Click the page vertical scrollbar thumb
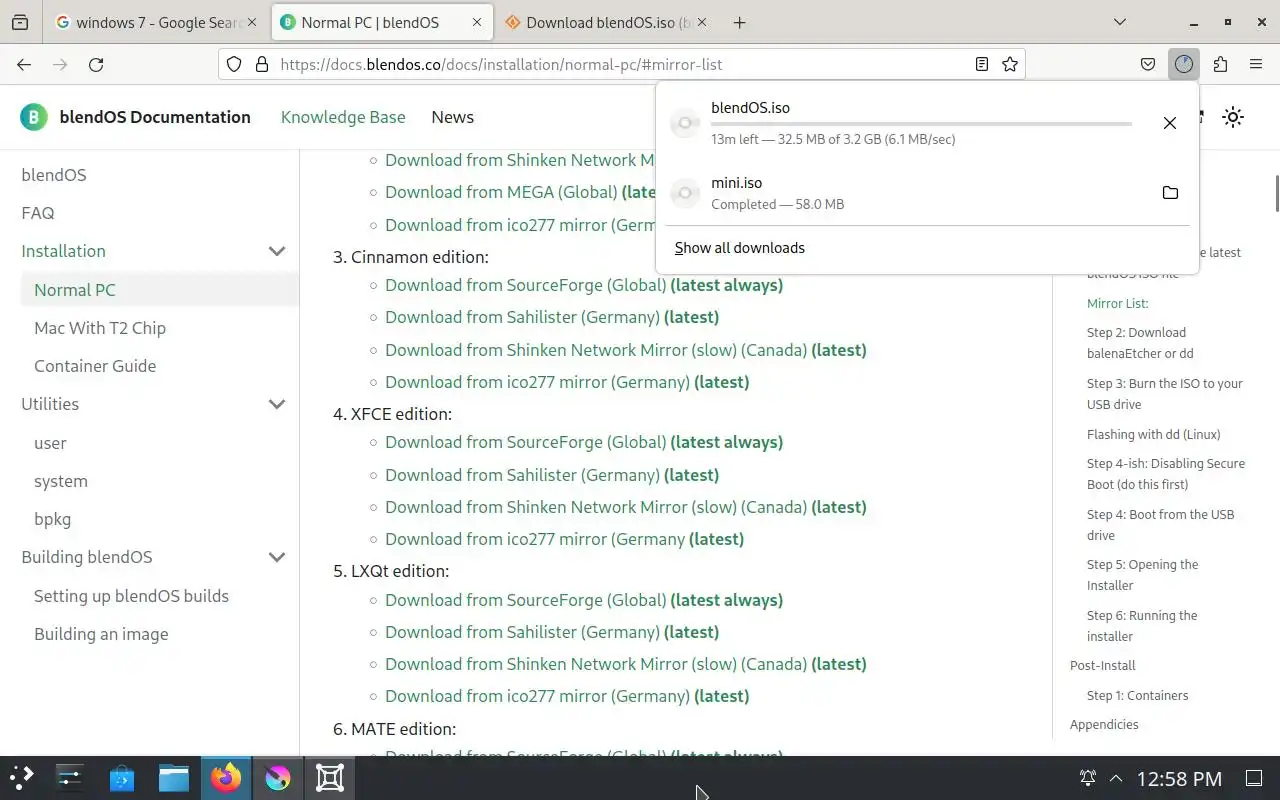The width and height of the screenshot is (1280, 800). point(1277,193)
